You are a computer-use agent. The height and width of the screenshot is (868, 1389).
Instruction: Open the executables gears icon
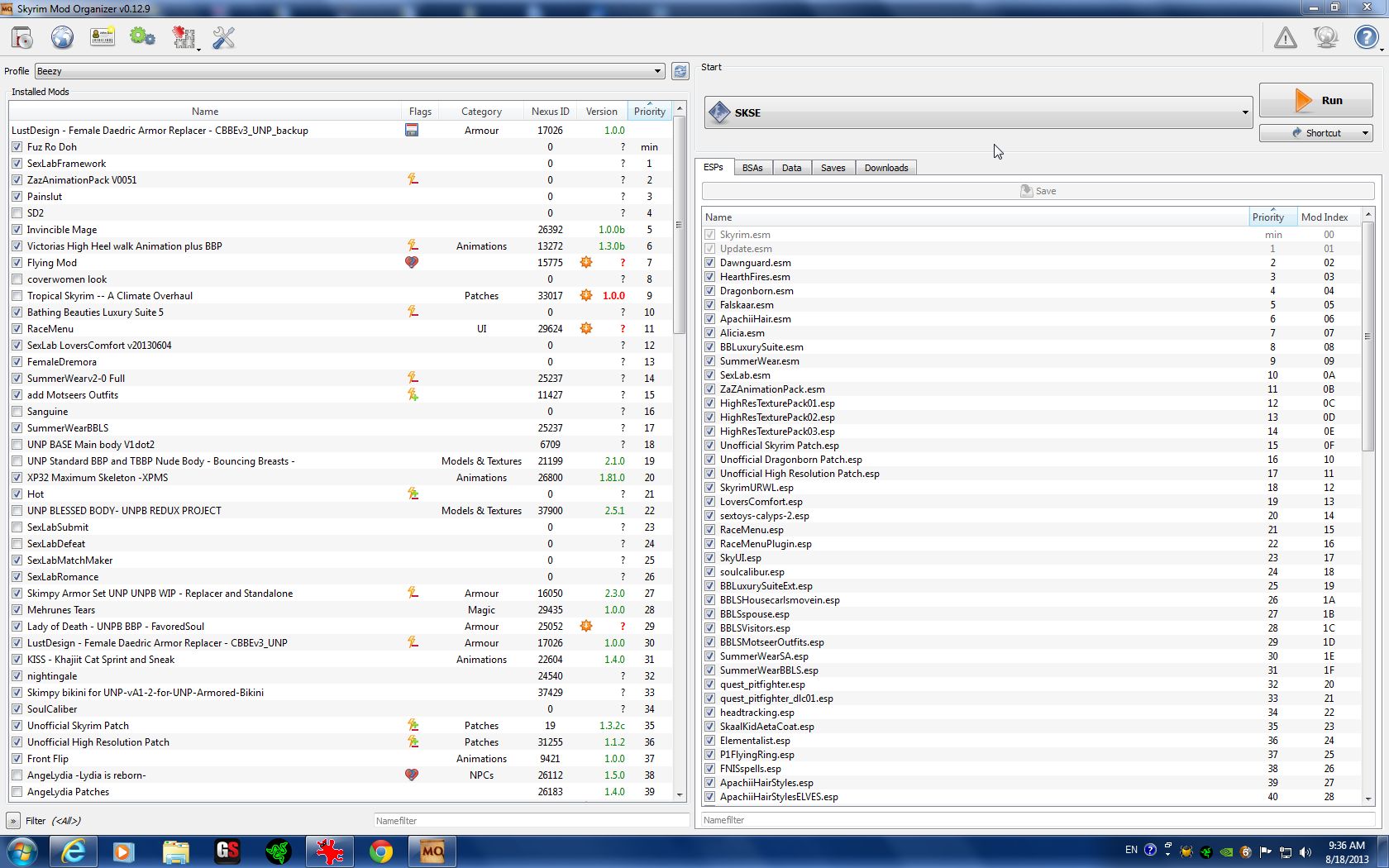click(x=142, y=38)
